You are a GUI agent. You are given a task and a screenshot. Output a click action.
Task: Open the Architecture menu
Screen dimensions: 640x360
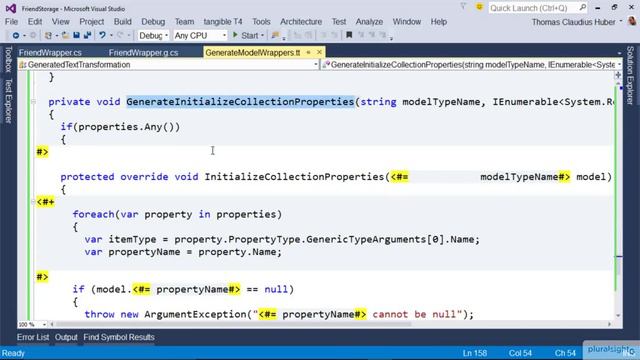(301, 22)
